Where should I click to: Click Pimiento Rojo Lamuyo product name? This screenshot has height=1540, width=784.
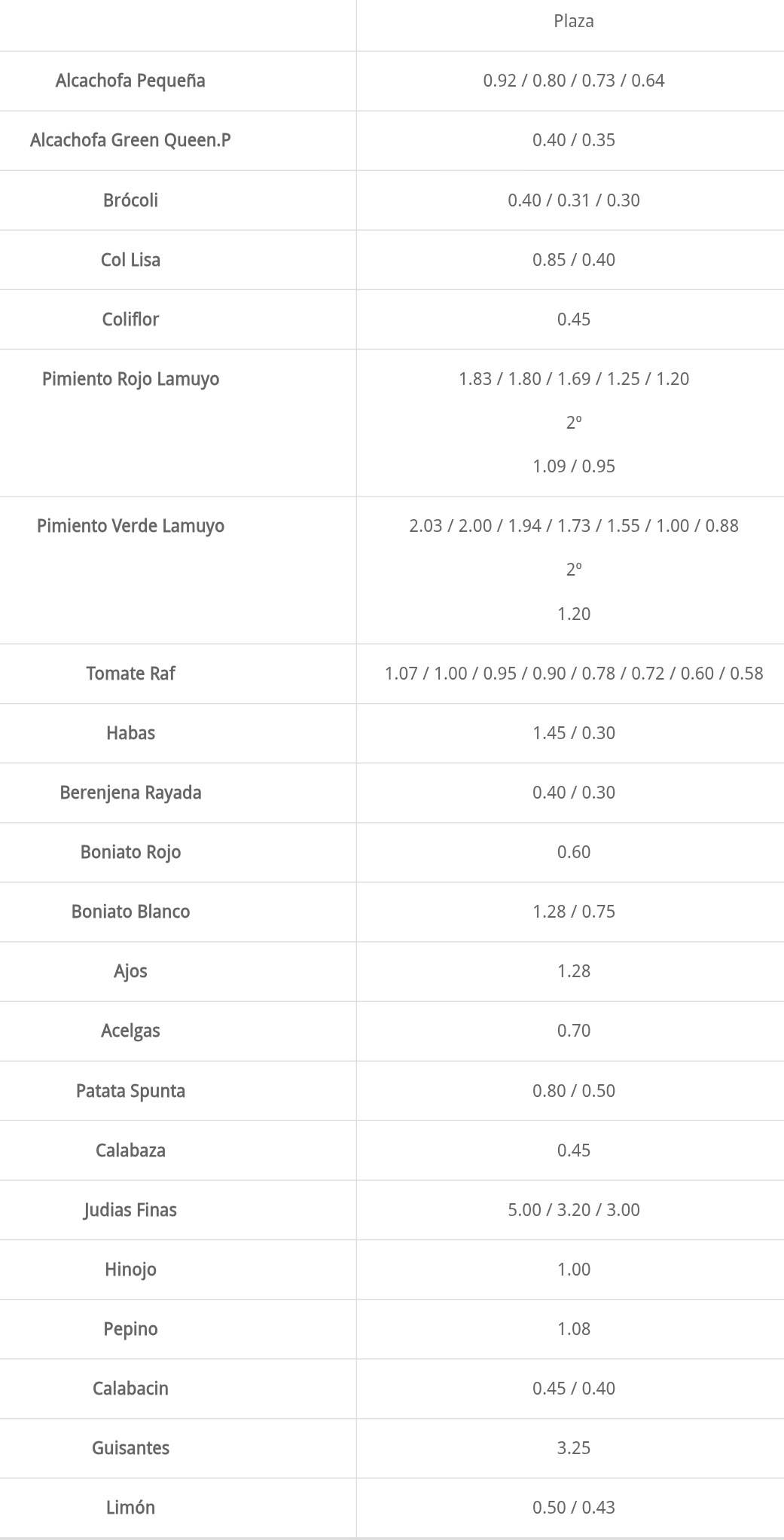(130, 378)
